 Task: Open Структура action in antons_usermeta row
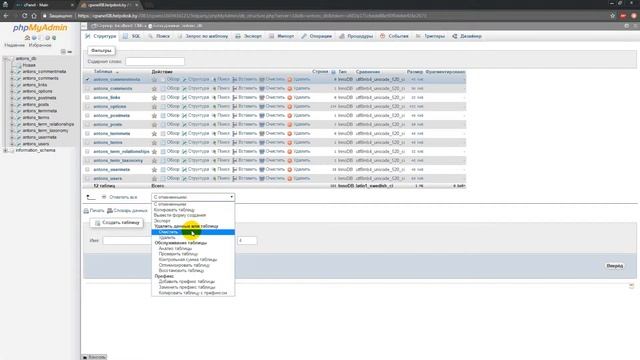point(196,169)
